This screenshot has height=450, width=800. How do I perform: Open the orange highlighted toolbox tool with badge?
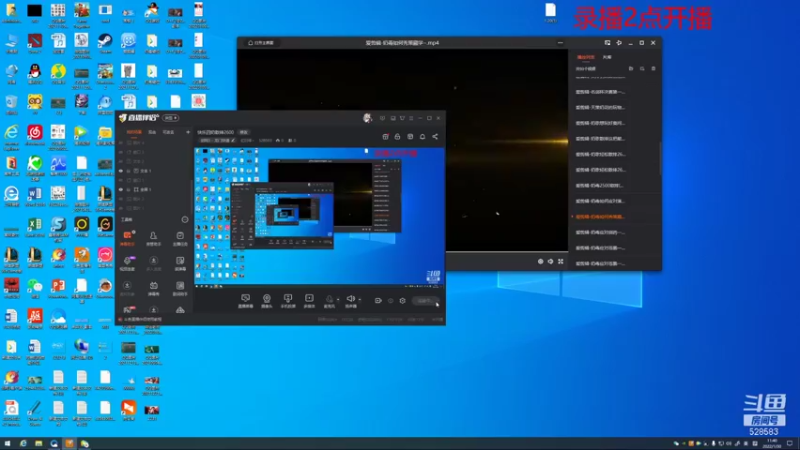click(x=127, y=238)
